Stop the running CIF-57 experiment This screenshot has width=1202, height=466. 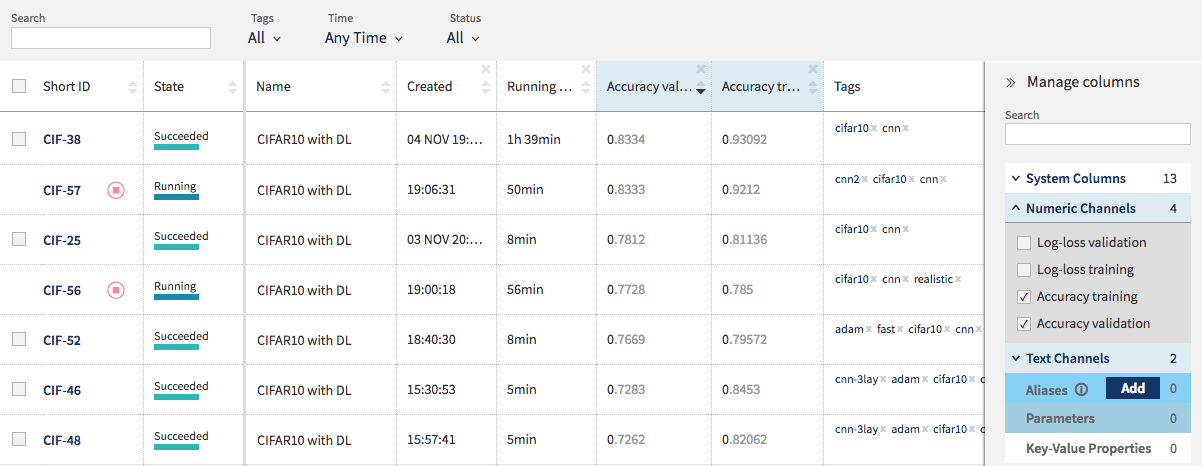click(x=116, y=190)
